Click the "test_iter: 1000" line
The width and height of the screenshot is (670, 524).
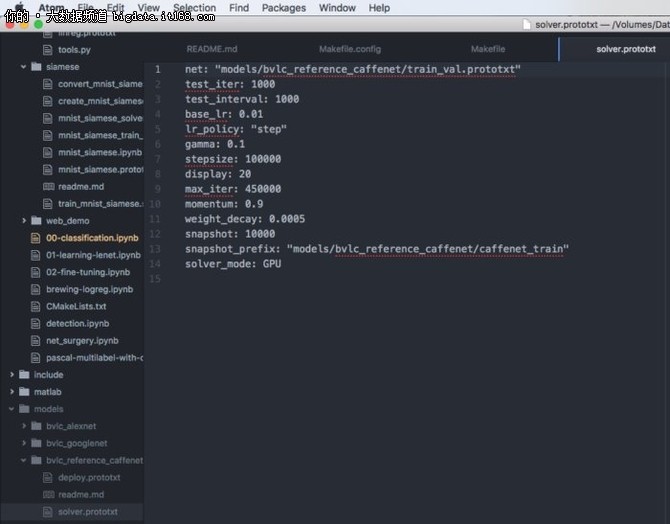point(230,84)
